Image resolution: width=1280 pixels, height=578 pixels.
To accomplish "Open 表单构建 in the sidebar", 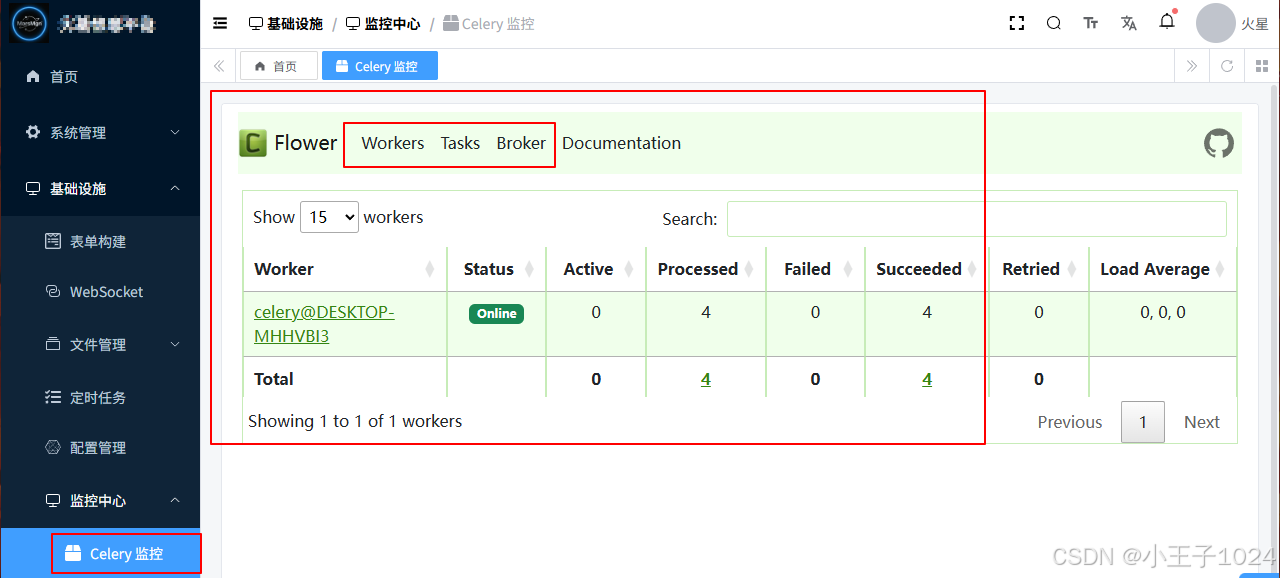I will click(100, 241).
